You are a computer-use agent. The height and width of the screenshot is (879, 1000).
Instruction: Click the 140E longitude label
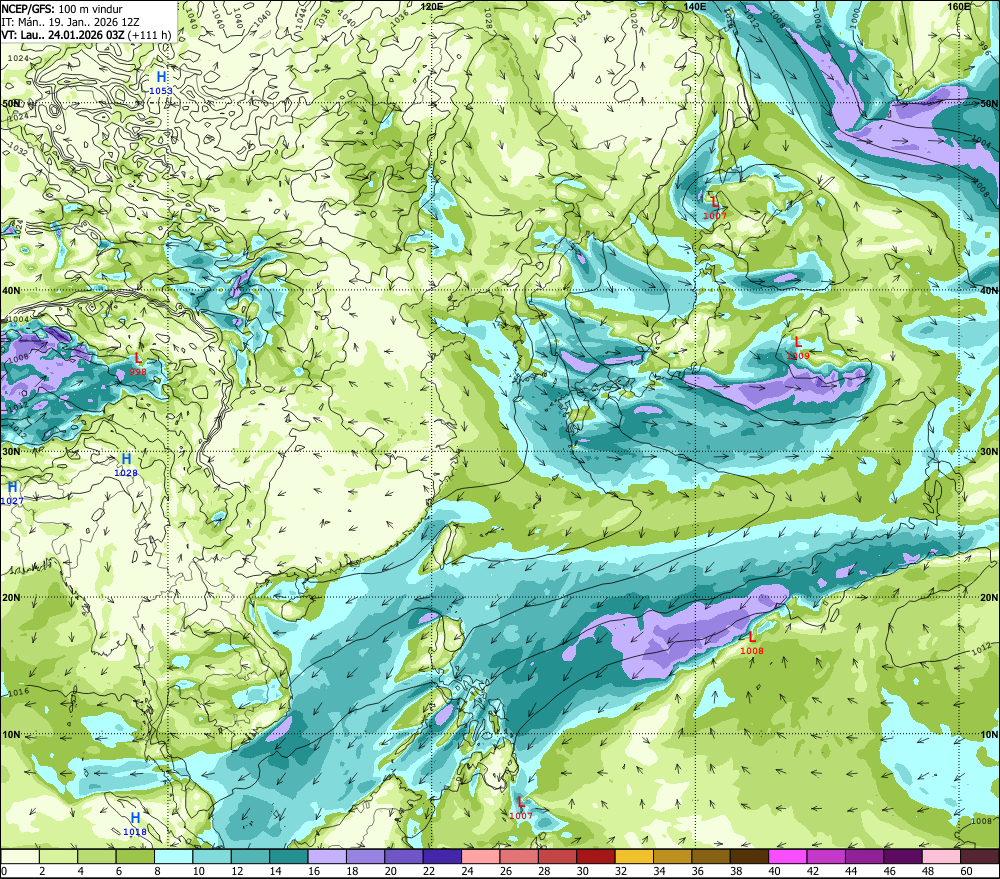(695, 6)
